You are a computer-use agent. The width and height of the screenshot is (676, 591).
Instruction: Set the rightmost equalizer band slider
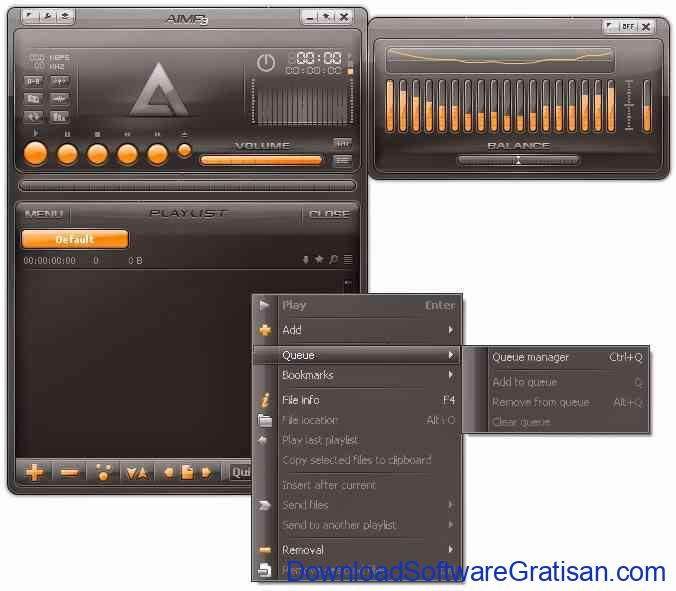pyautogui.click(x=611, y=106)
